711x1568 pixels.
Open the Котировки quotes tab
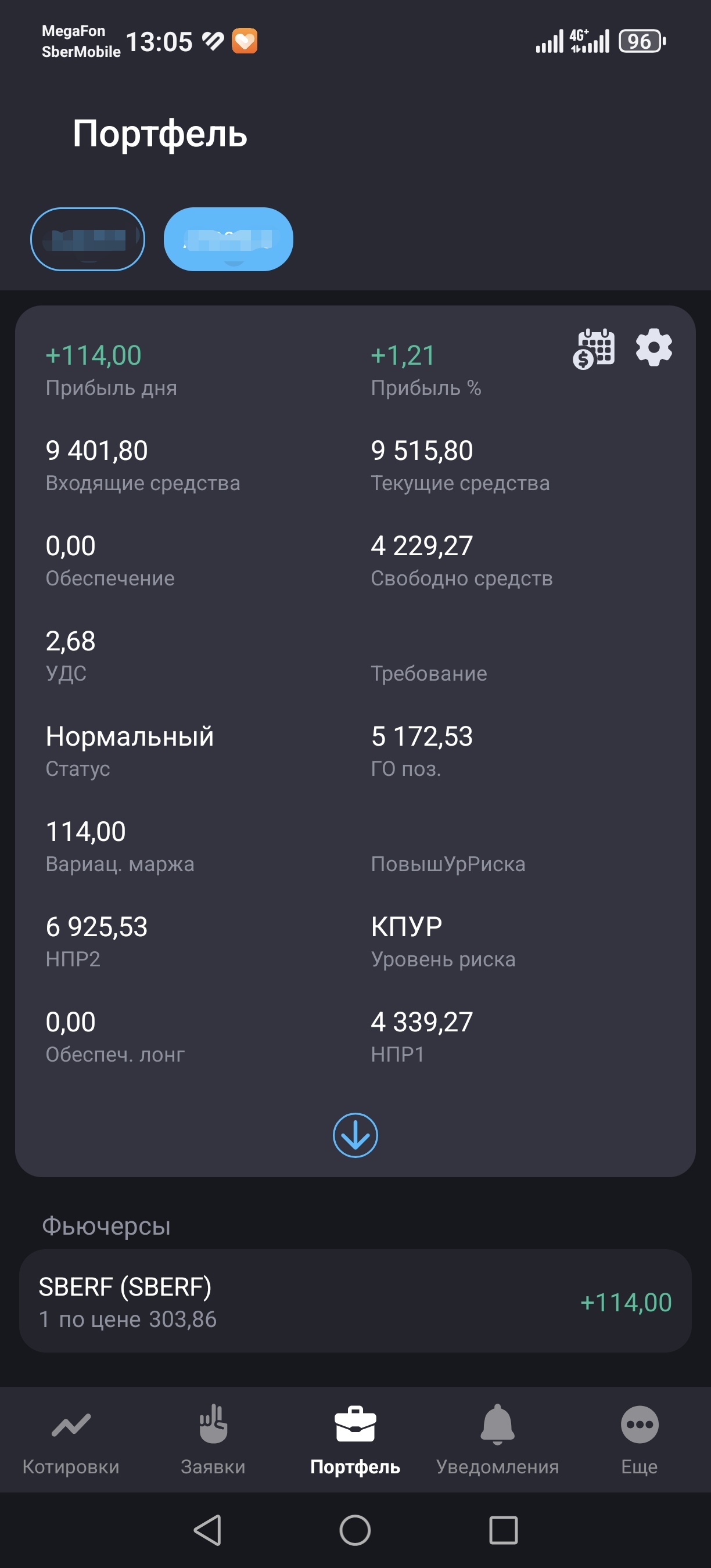click(71, 1441)
